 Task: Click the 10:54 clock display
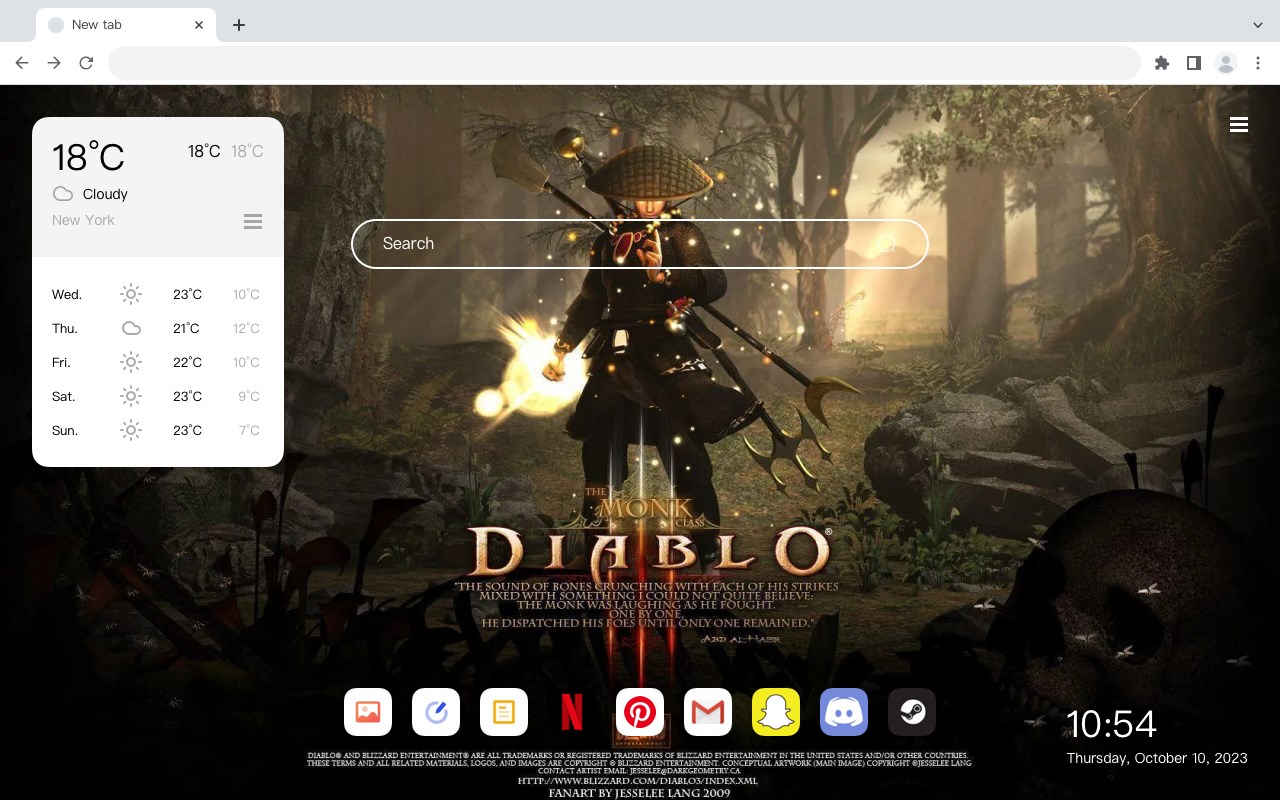[1111, 724]
